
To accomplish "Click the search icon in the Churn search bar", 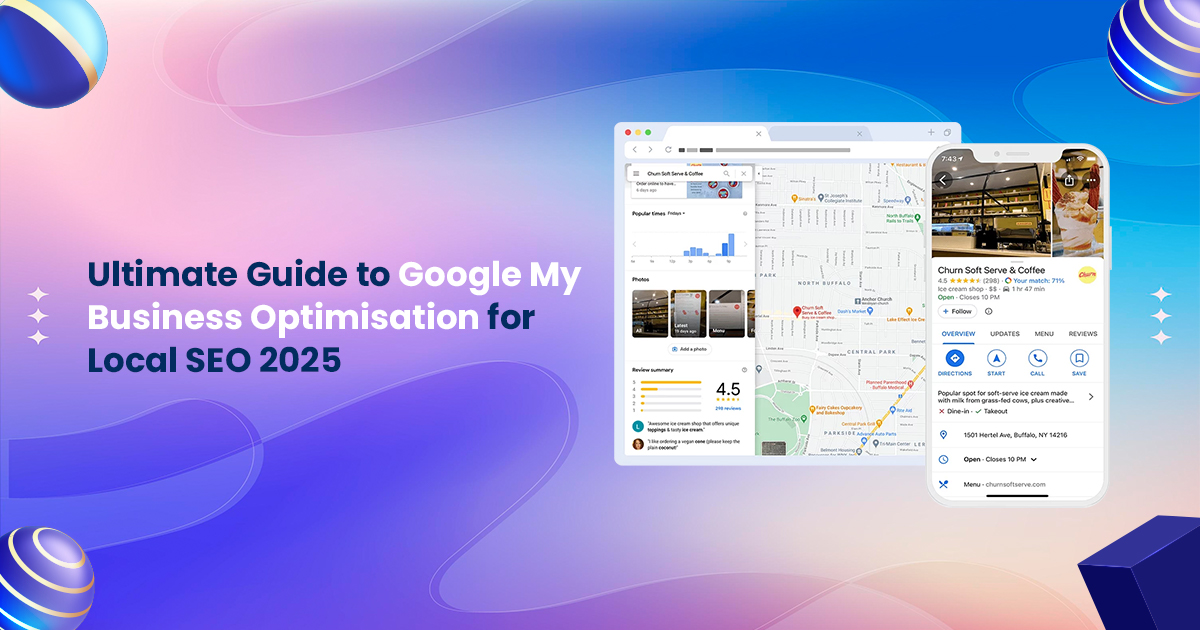I will click(x=726, y=174).
